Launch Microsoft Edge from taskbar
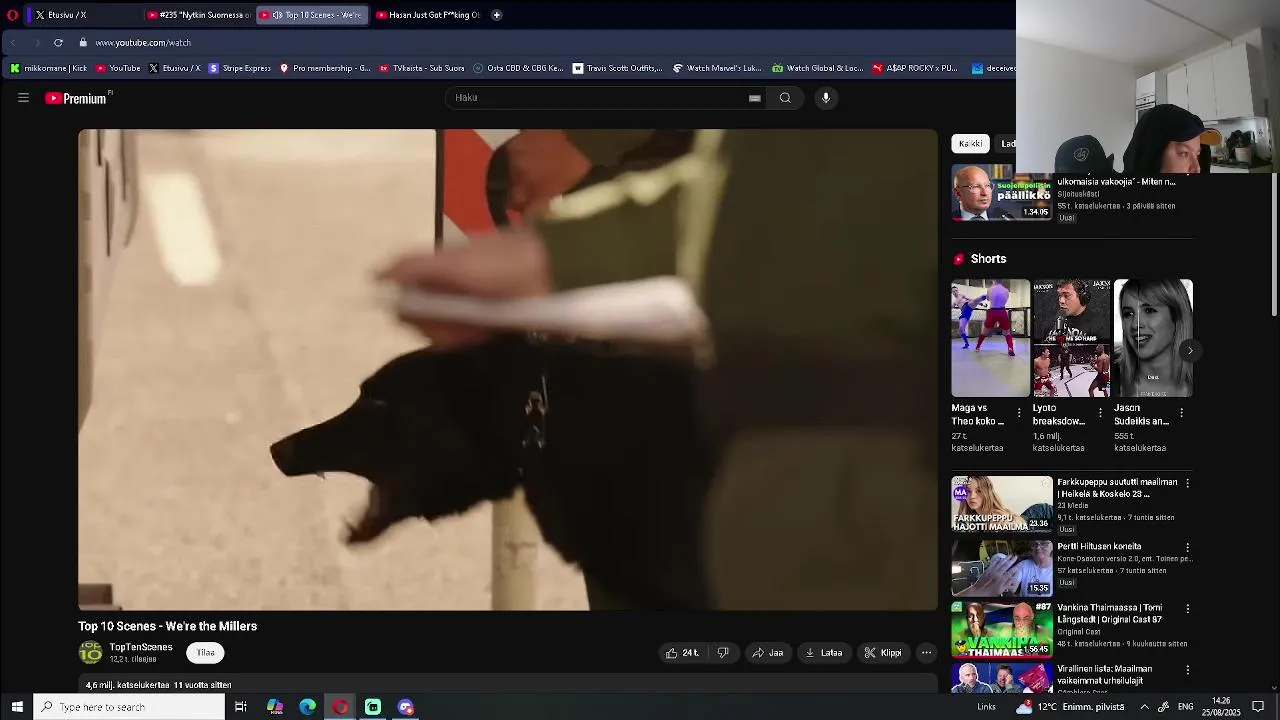 pyautogui.click(x=307, y=707)
